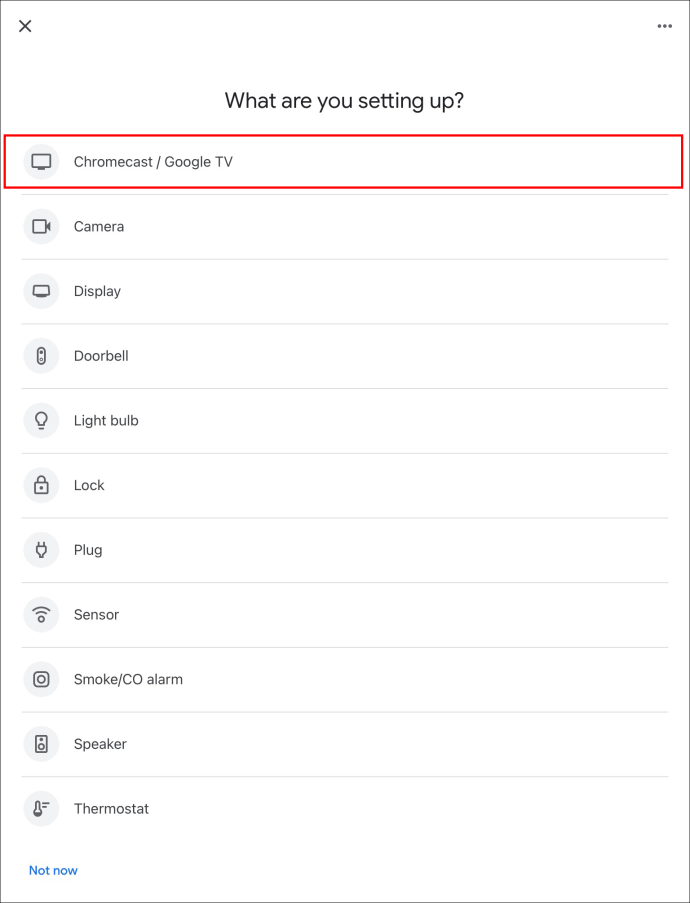Screen dimensions: 690x903
Task: Select Chromecast / Google TV label
Action: pyautogui.click(x=153, y=162)
